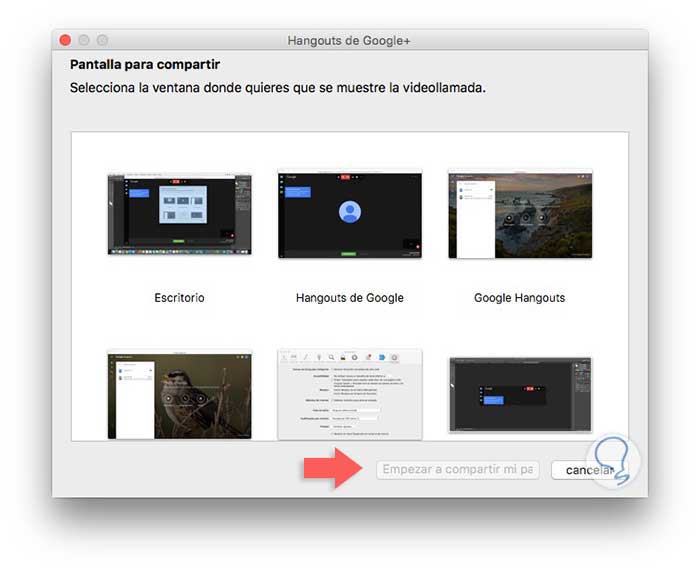Click the Hangouts de Google label

(350, 298)
